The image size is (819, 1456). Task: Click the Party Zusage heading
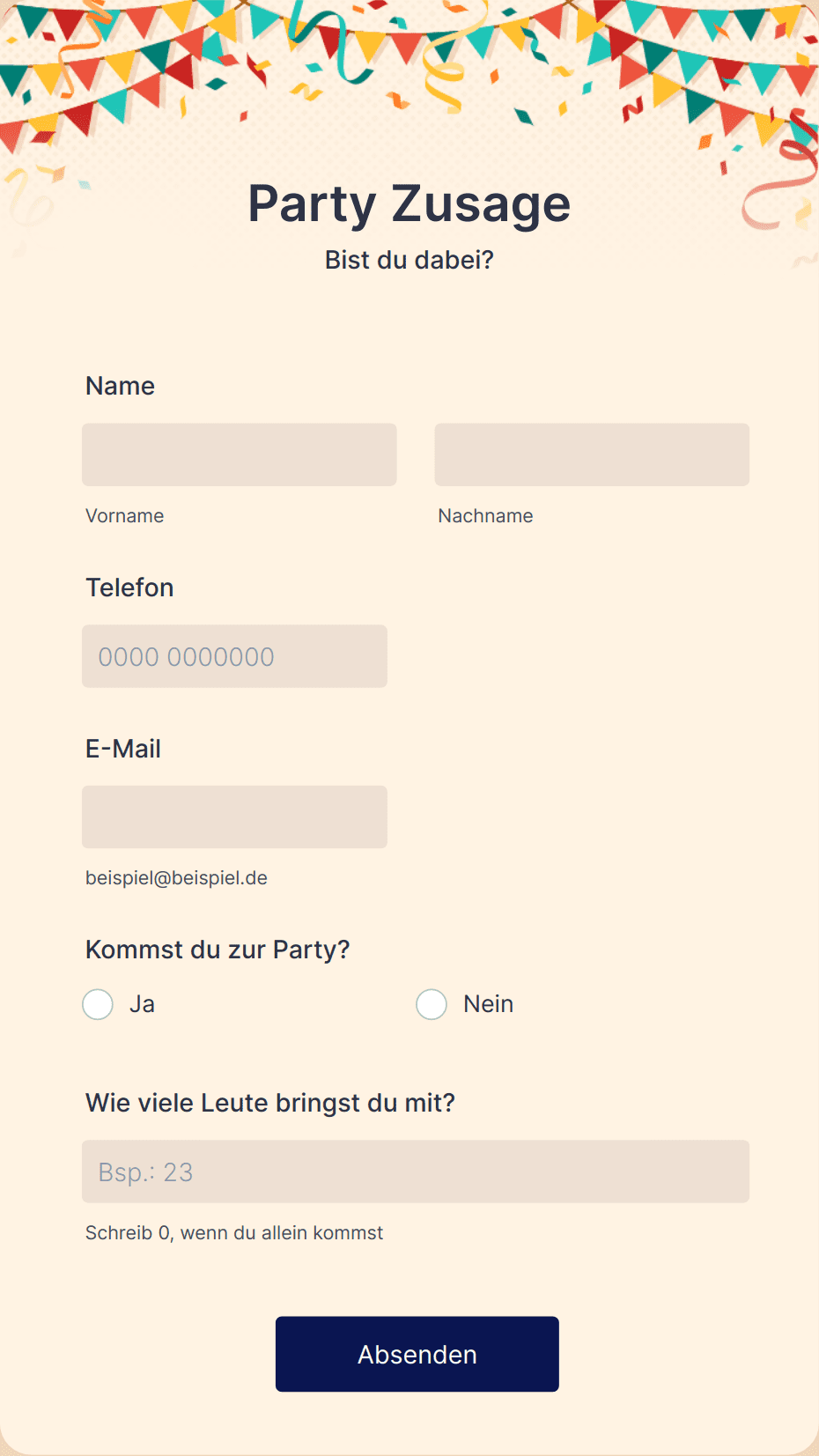point(409,203)
